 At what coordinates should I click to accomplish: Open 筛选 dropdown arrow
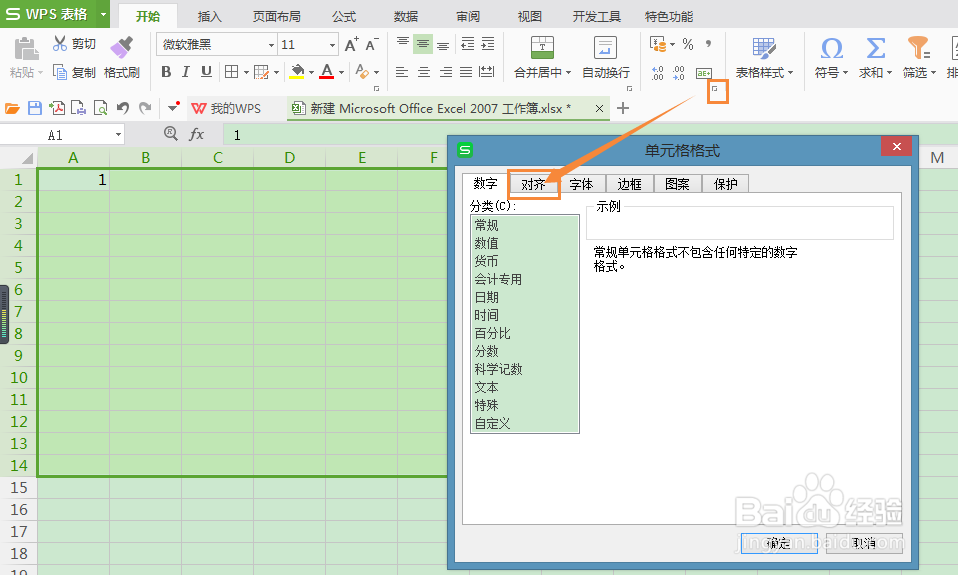(x=933, y=73)
